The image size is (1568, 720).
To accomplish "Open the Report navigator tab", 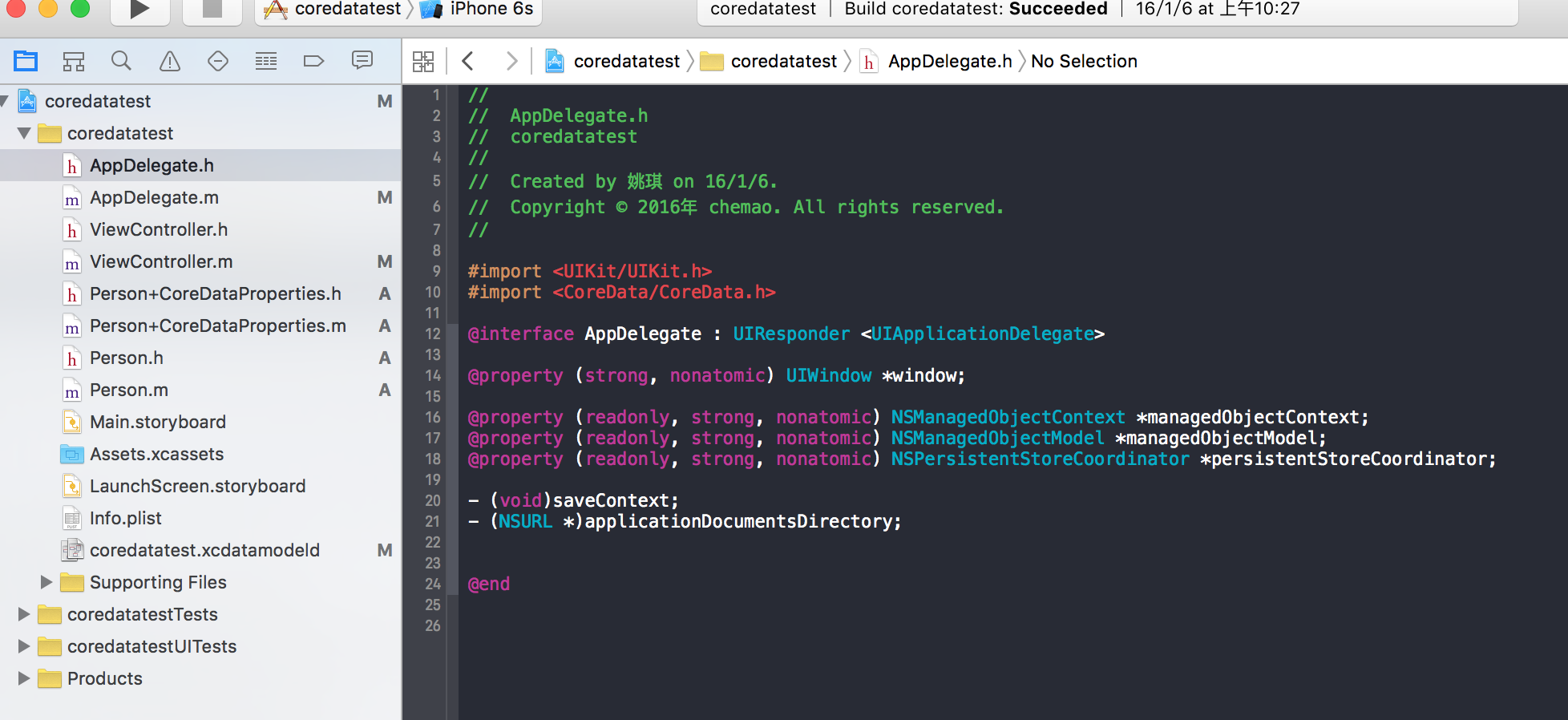I will click(362, 61).
